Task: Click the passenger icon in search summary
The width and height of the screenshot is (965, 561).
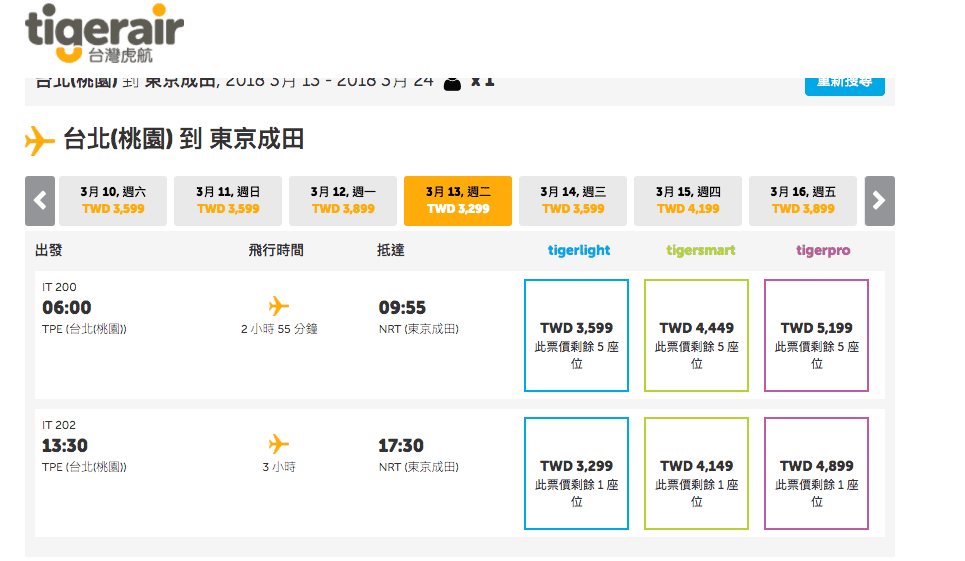Action: (452, 84)
